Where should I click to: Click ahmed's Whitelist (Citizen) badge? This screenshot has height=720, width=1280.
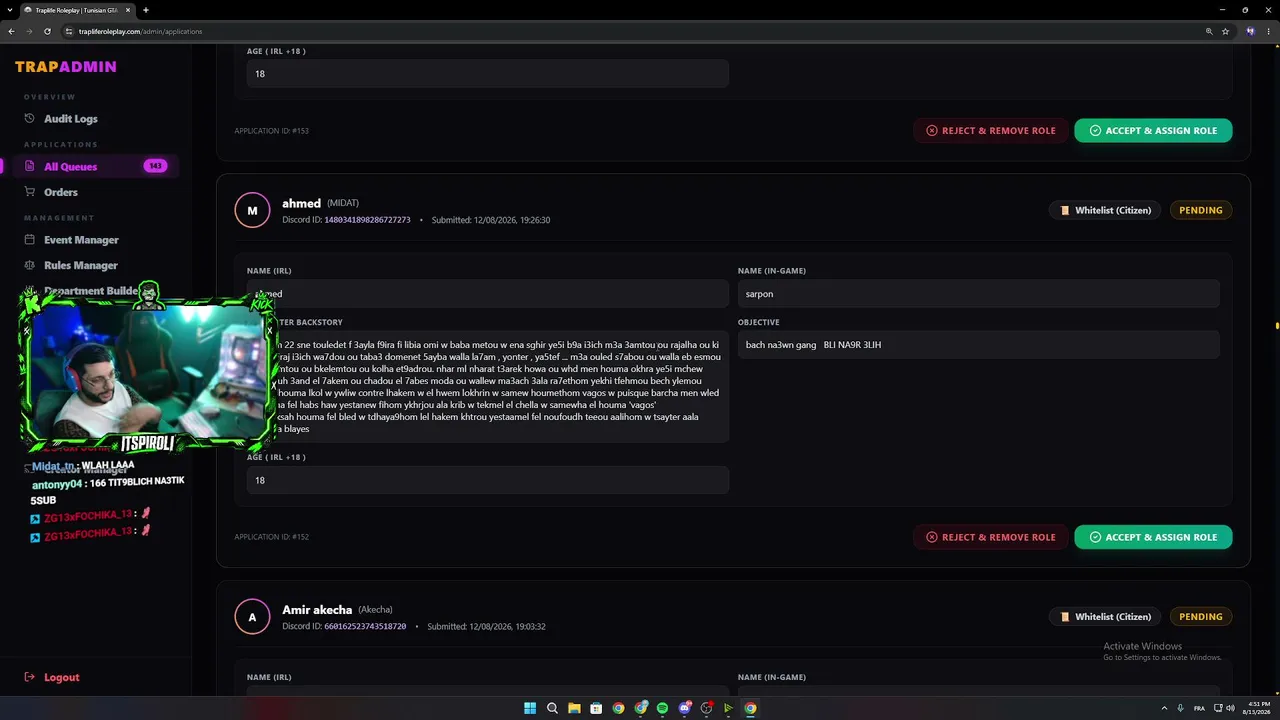[x=1105, y=210]
